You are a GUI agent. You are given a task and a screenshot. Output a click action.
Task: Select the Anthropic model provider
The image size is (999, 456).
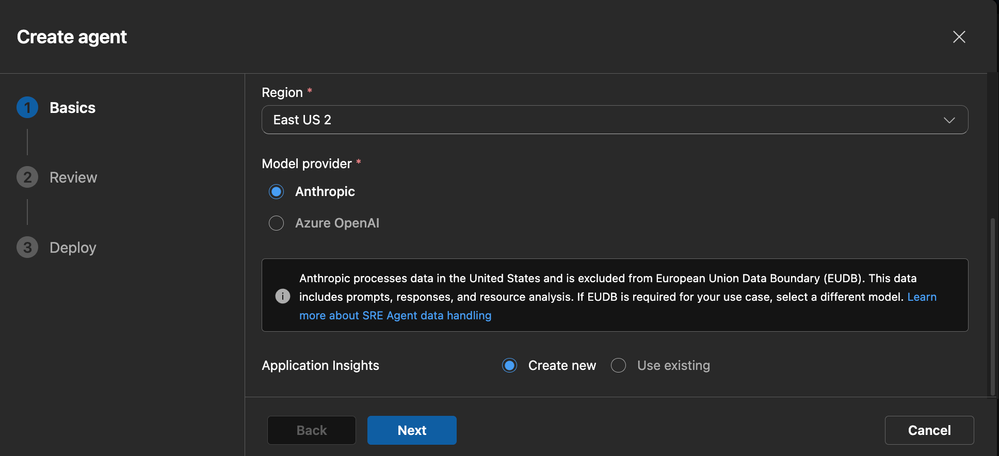tap(277, 192)
